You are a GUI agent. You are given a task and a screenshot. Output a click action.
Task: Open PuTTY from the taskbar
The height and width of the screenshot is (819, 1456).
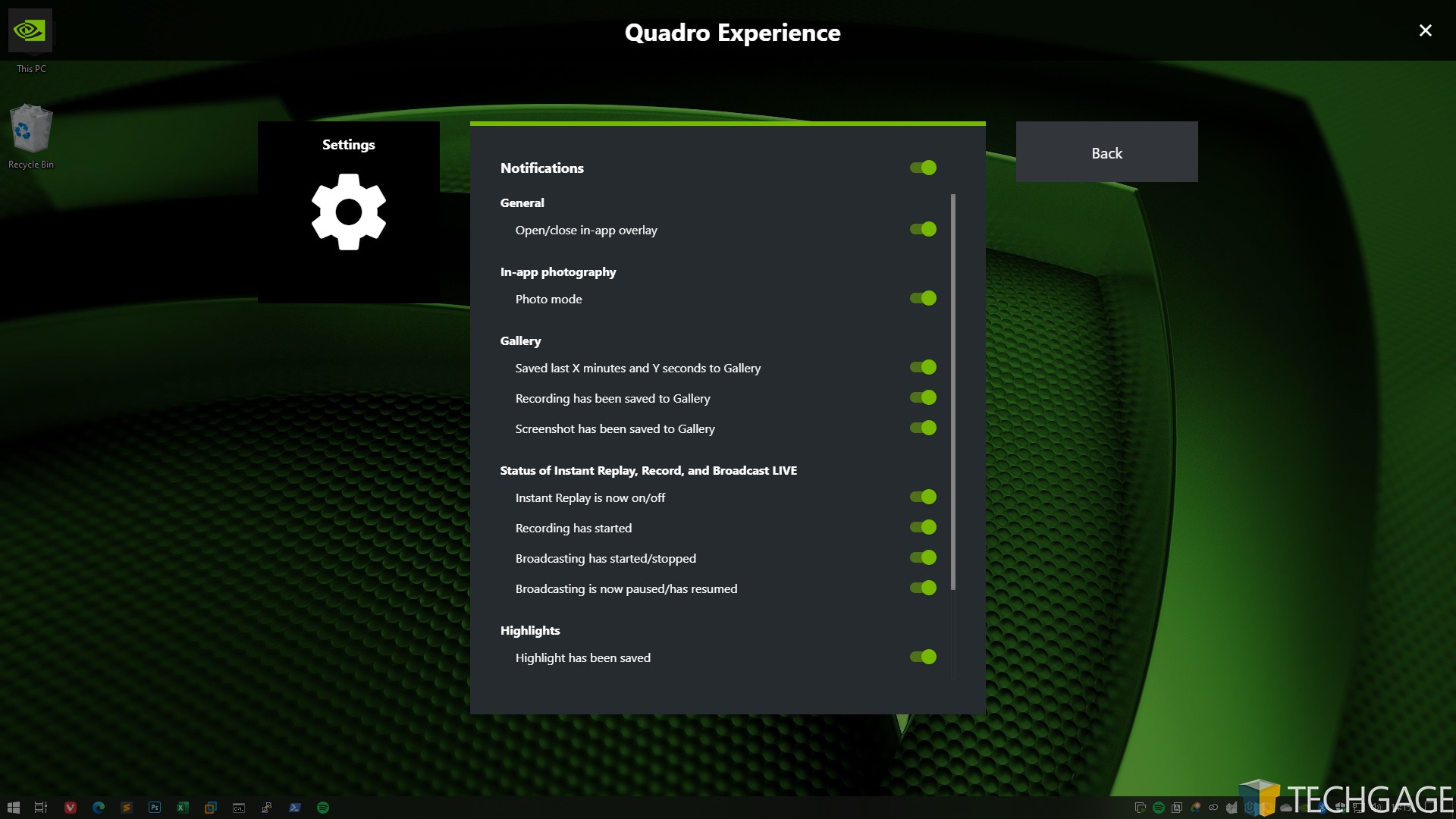[267, 808]
